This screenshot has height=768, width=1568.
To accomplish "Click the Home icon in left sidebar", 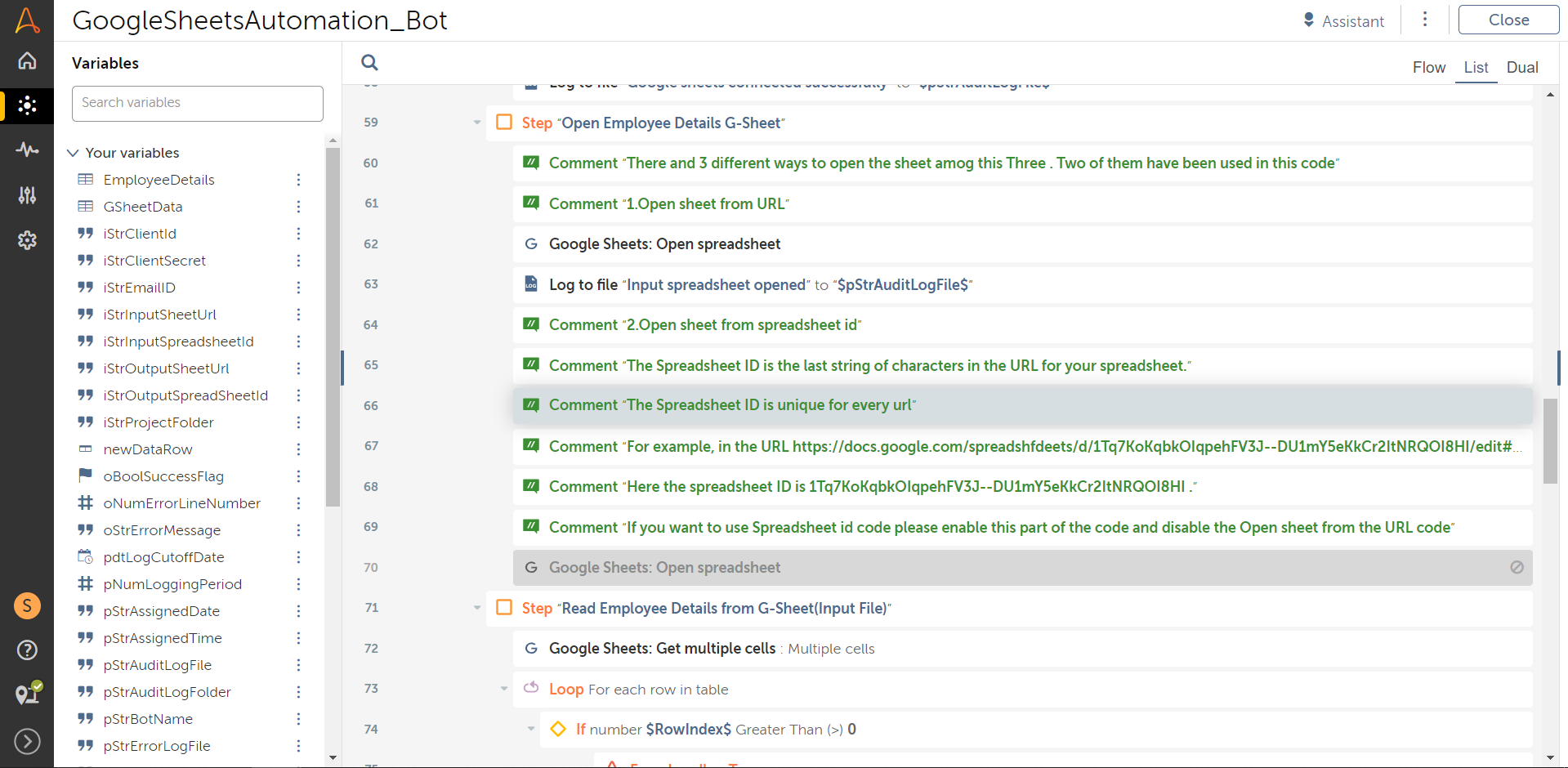I will pyautogui.click(x=27, y=61).
